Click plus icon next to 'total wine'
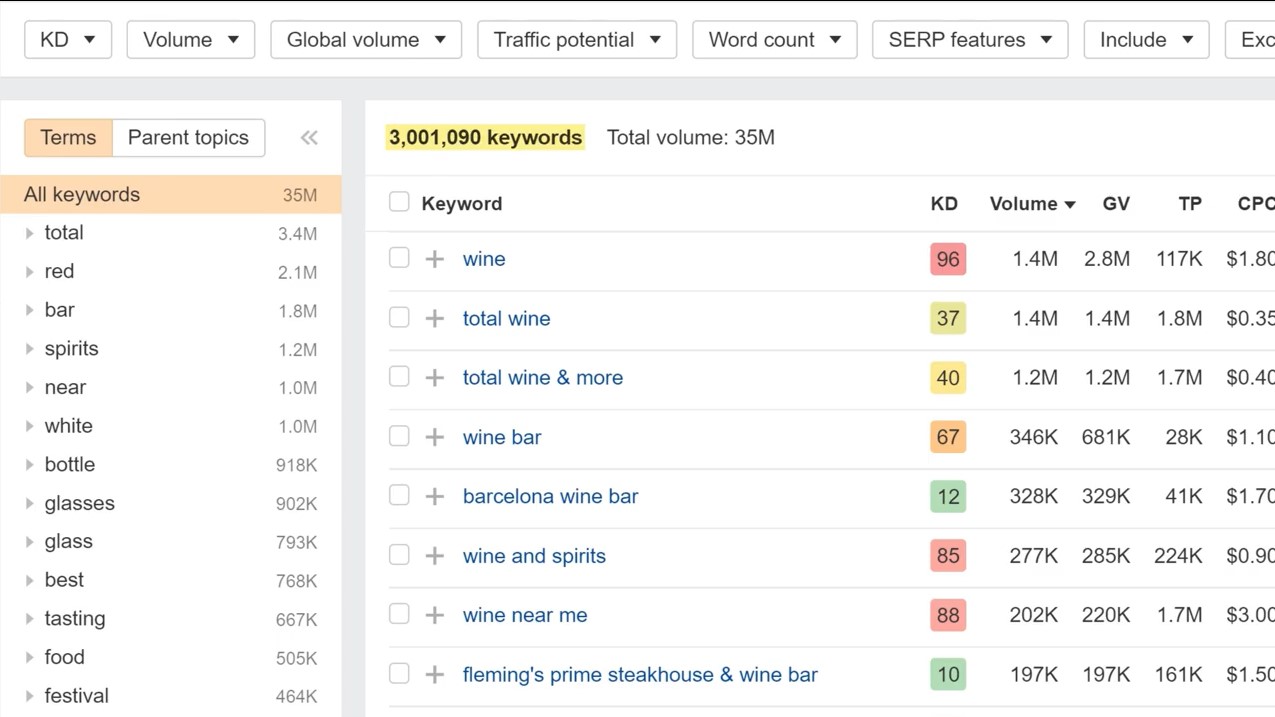Image resolution: width=1275 pixels, height=717 pixels. point(434,319)
